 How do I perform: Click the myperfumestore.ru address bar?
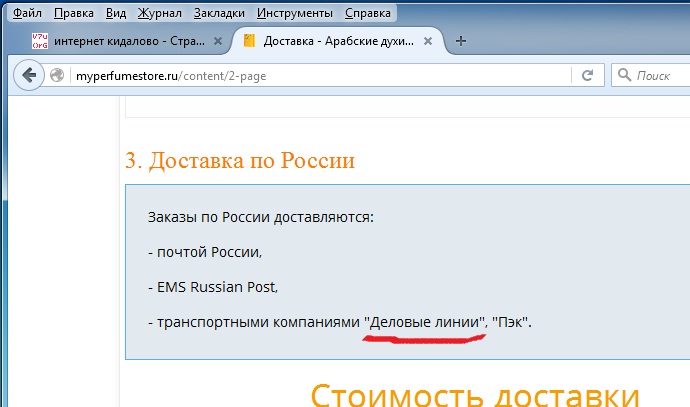point(320,75)
